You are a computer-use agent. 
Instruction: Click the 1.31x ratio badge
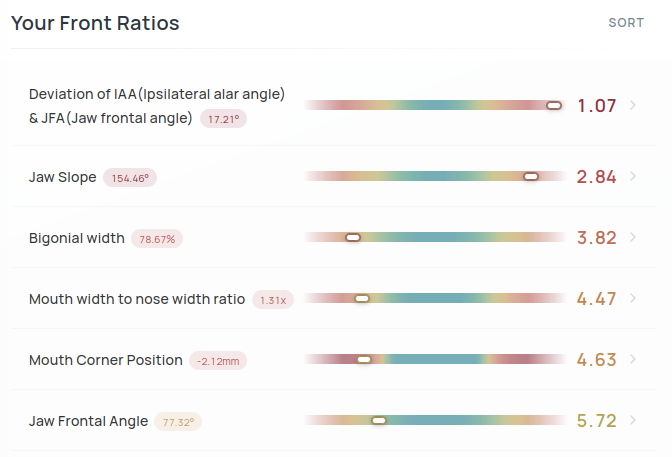273,300
